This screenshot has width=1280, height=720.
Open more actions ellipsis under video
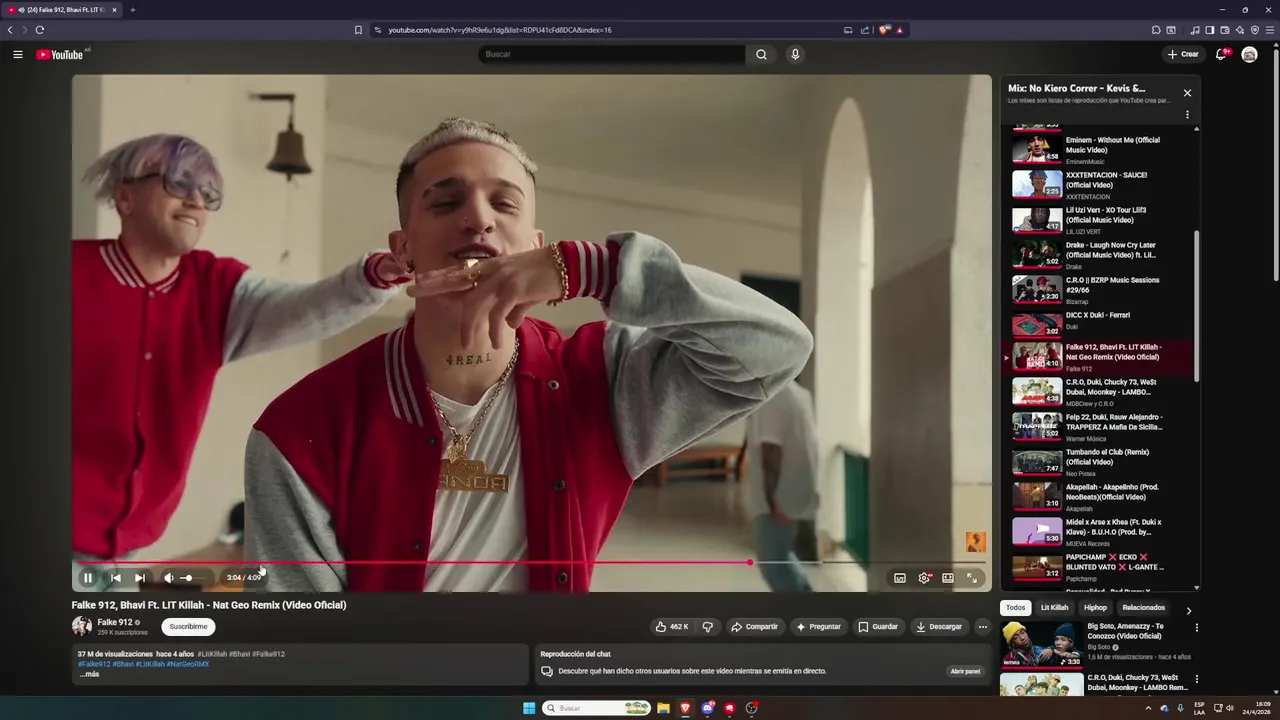[x=983, y=627]
